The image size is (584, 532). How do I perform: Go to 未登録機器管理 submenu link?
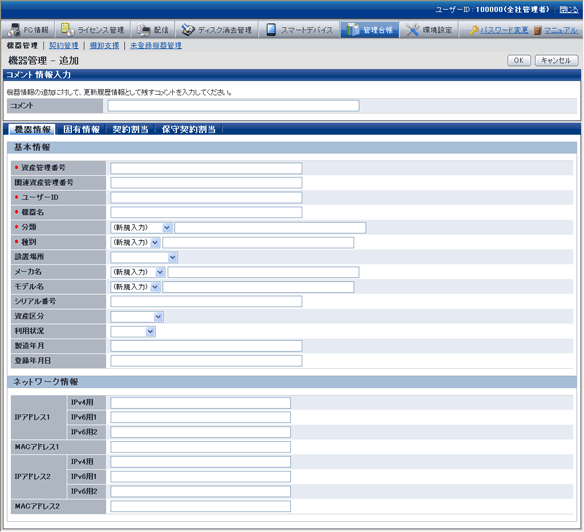(156, 45)
